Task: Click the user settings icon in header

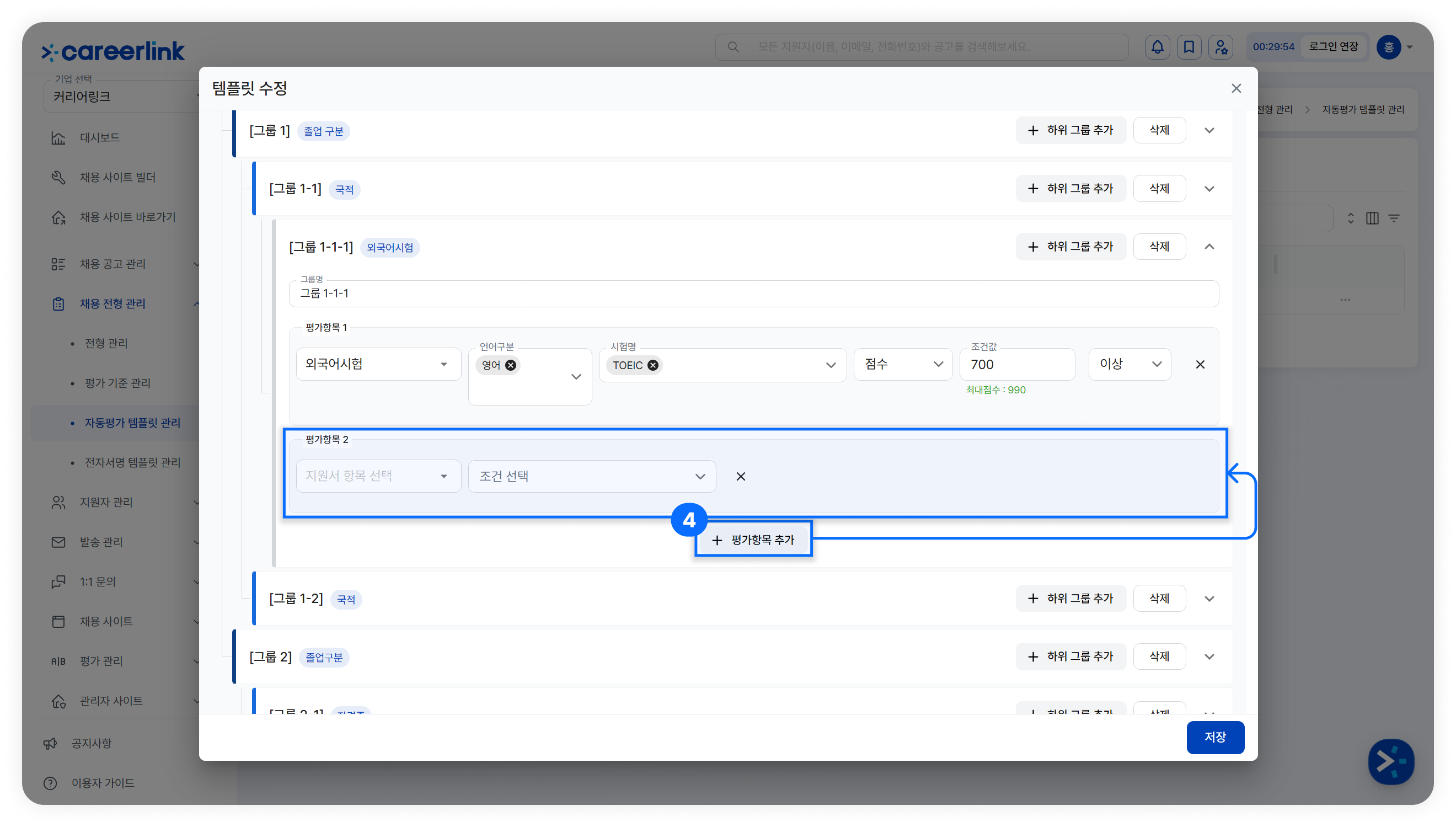Action: 1221,46
